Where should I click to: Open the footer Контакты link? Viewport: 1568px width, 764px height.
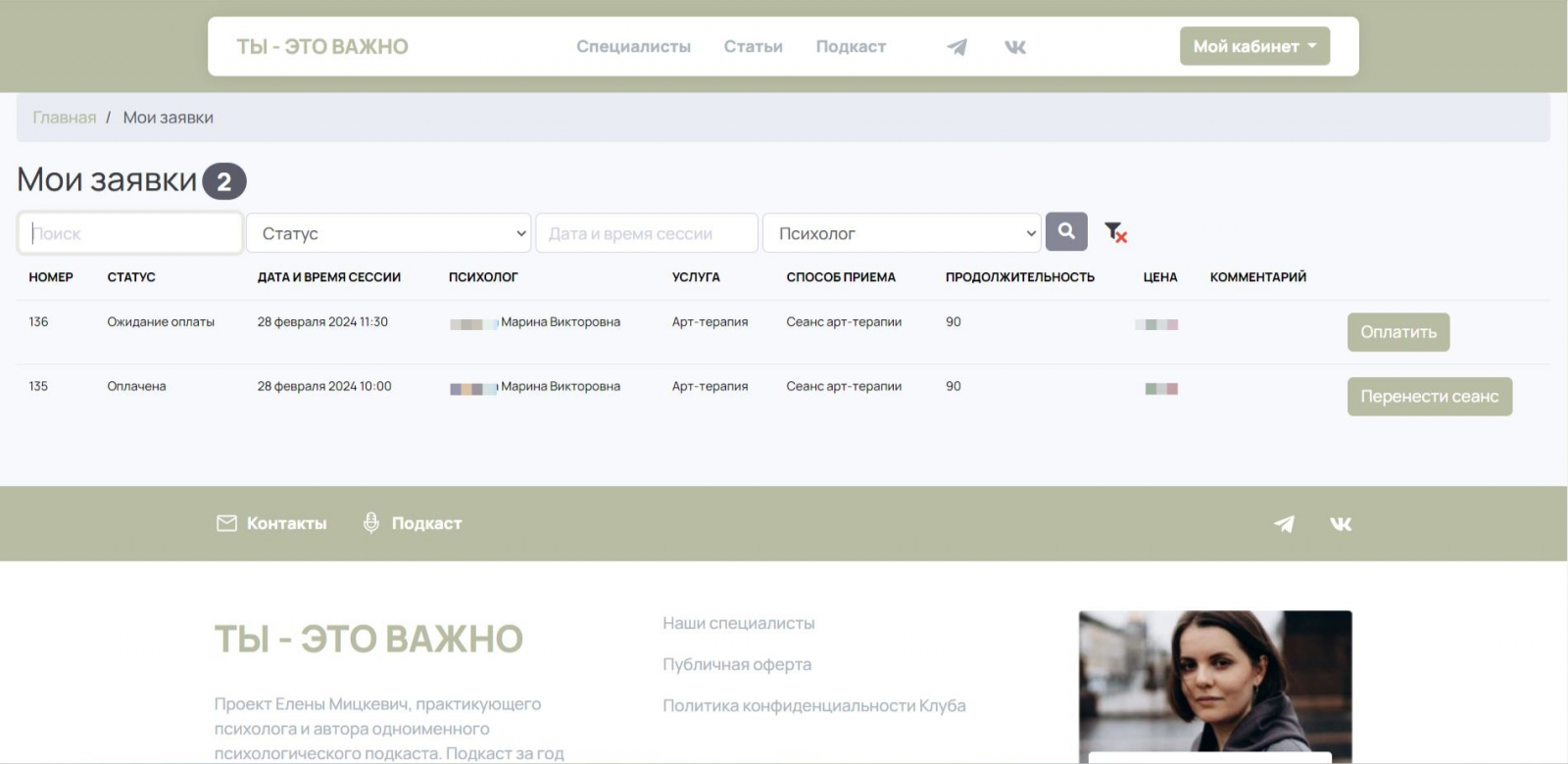point(286,523)
